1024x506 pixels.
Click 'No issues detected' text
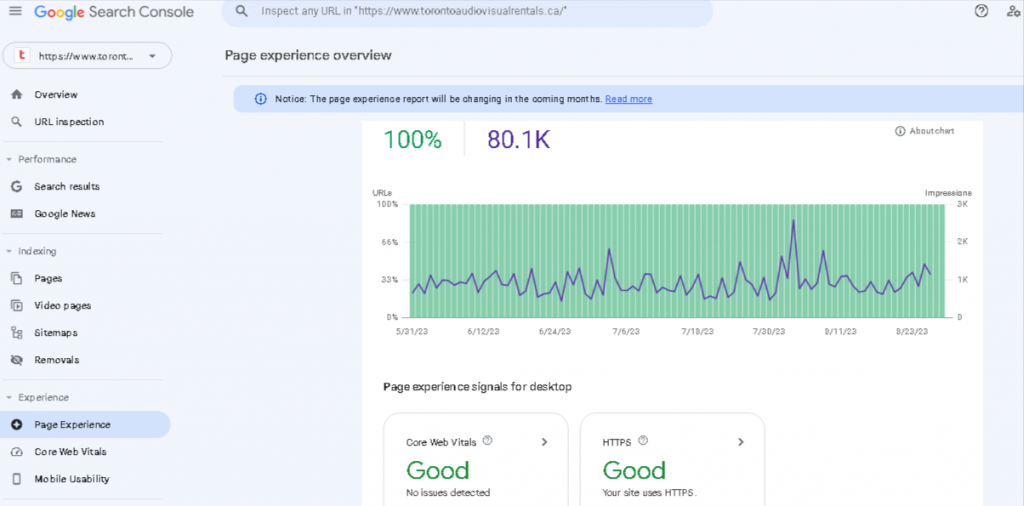click(448, 493)
